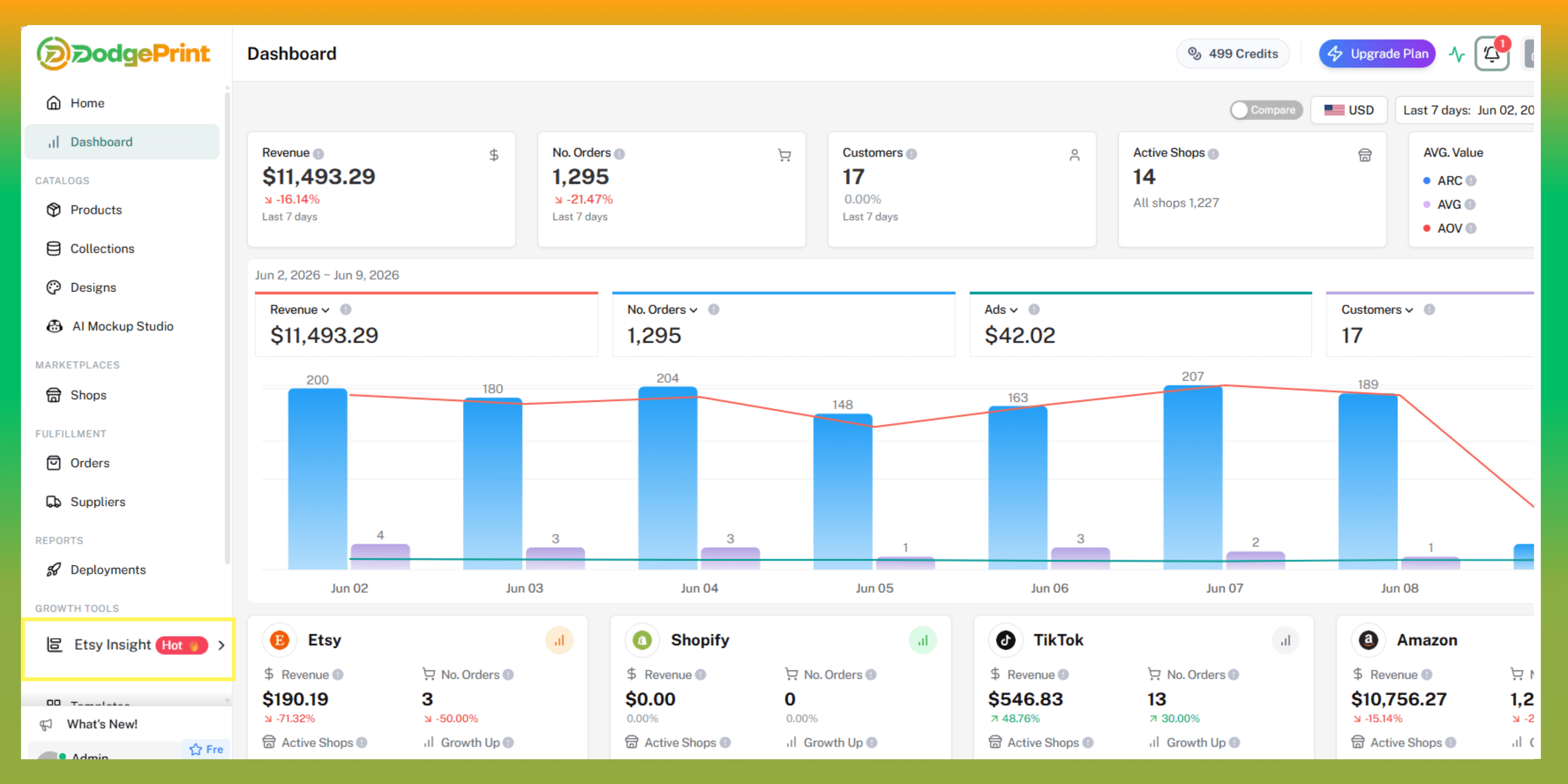Click the Jun 02 blue orders bar
1568x784 pixels.
[x=318, y=479]
